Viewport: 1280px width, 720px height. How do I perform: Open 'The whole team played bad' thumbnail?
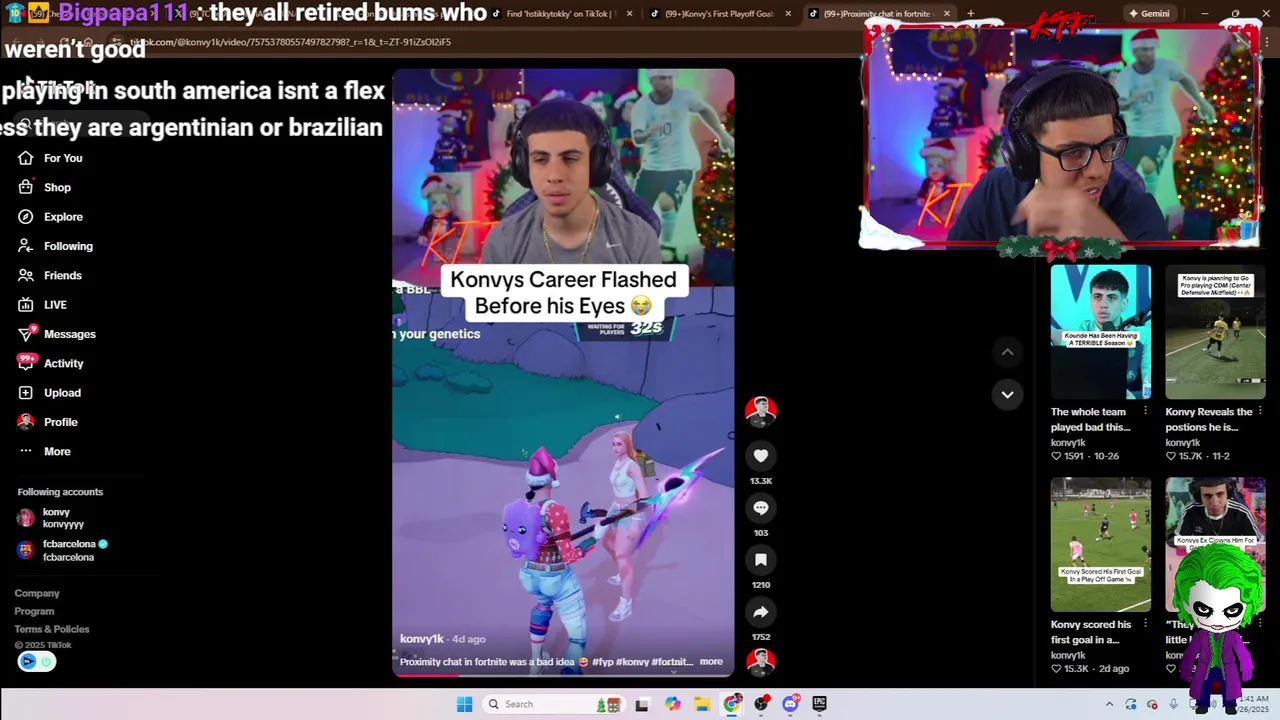(1100, 332)
